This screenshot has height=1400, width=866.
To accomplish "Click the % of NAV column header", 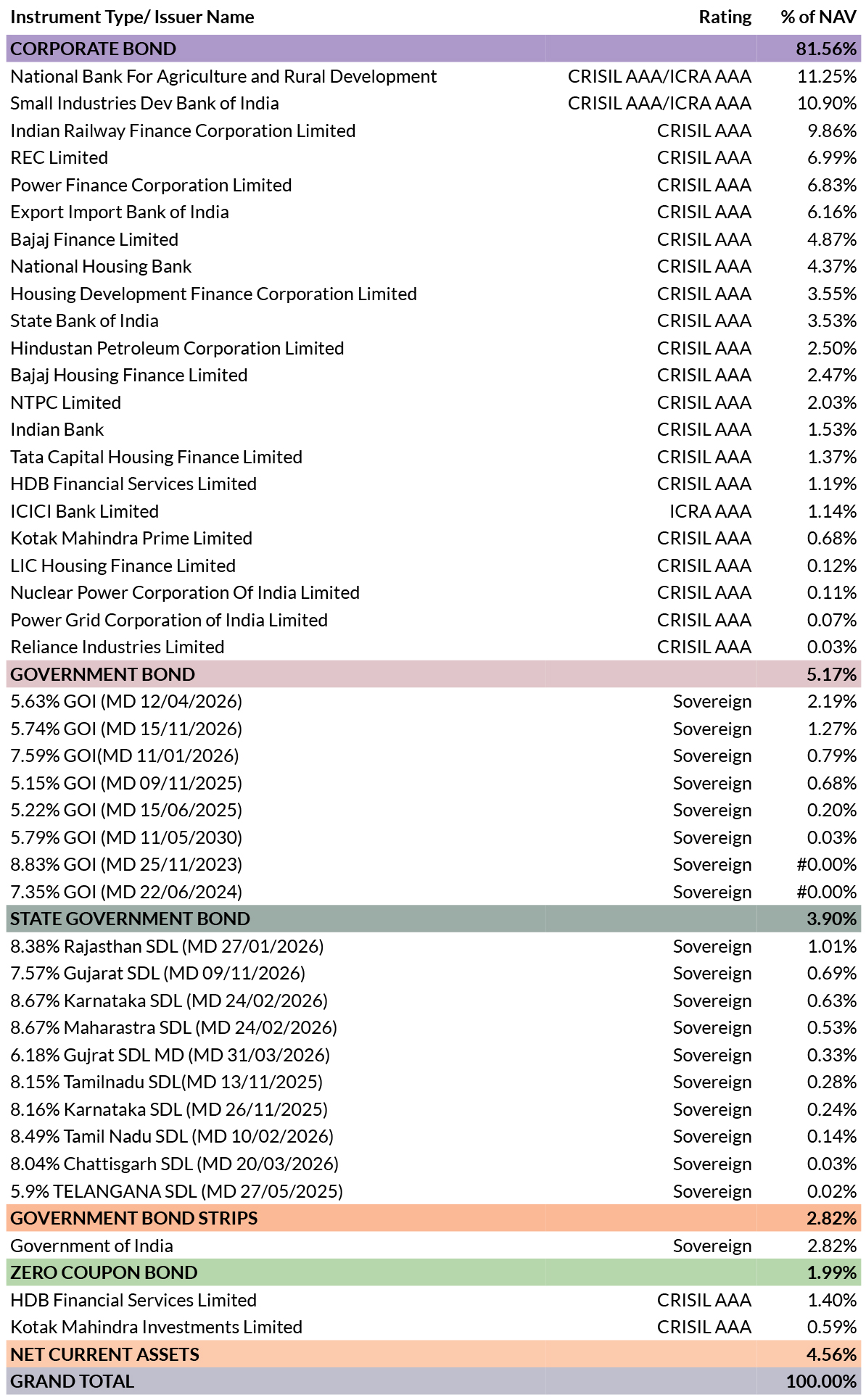I will tap(818, 17).
